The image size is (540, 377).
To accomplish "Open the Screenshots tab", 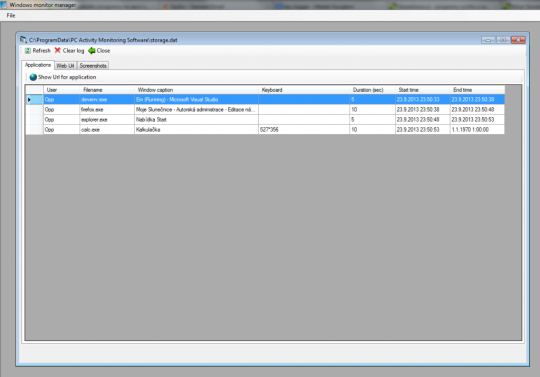I will pyautogui.click(x=93, y=66).
